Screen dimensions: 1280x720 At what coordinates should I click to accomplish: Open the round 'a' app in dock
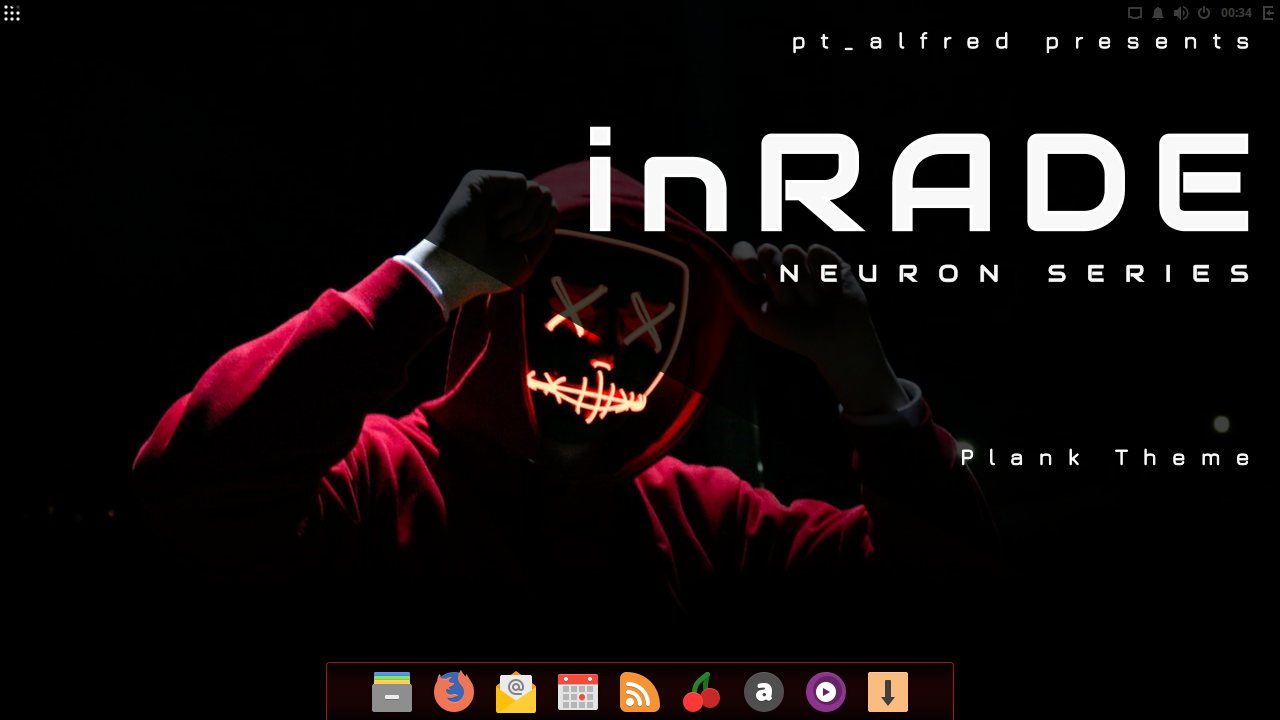764,692
